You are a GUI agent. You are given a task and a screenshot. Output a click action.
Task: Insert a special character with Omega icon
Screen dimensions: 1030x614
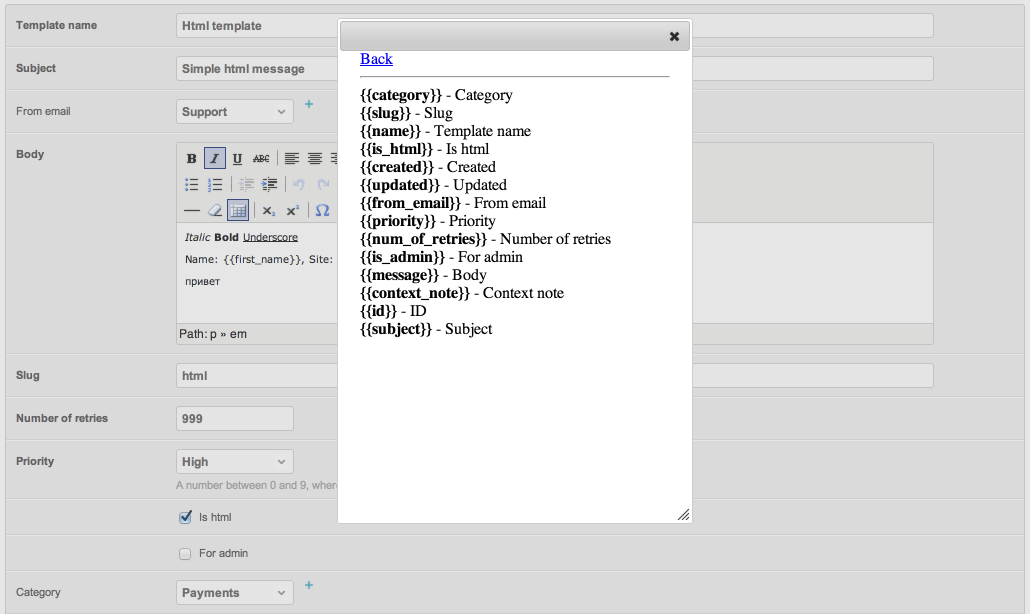322,211
